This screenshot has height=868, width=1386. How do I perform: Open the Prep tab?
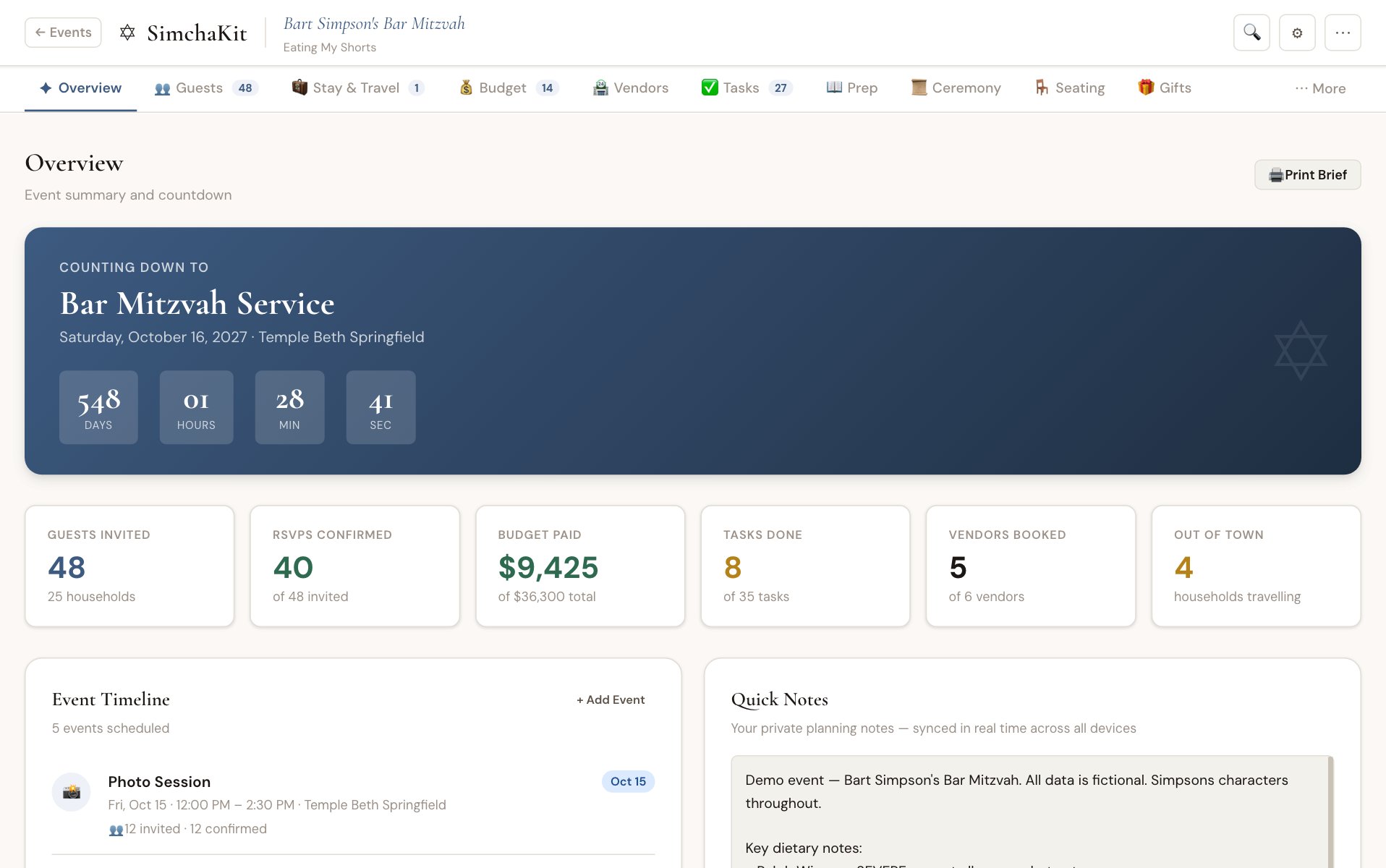tap(852, 88)
